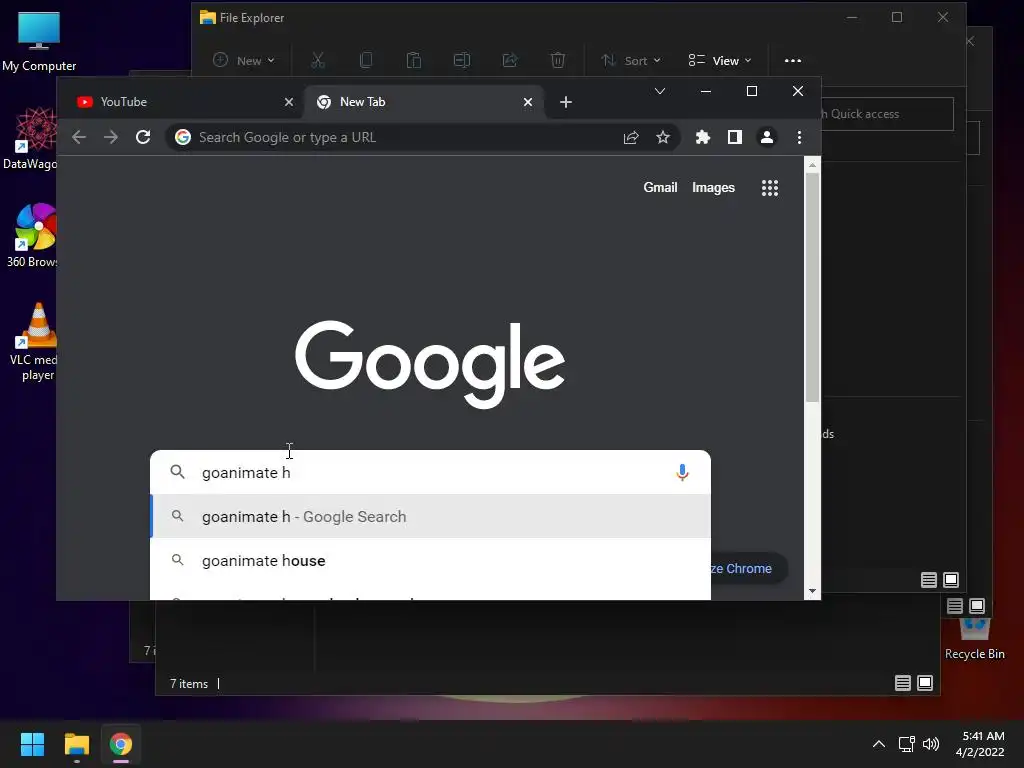Switch to details view in bottom File Explorer window

tap(903, 683)
